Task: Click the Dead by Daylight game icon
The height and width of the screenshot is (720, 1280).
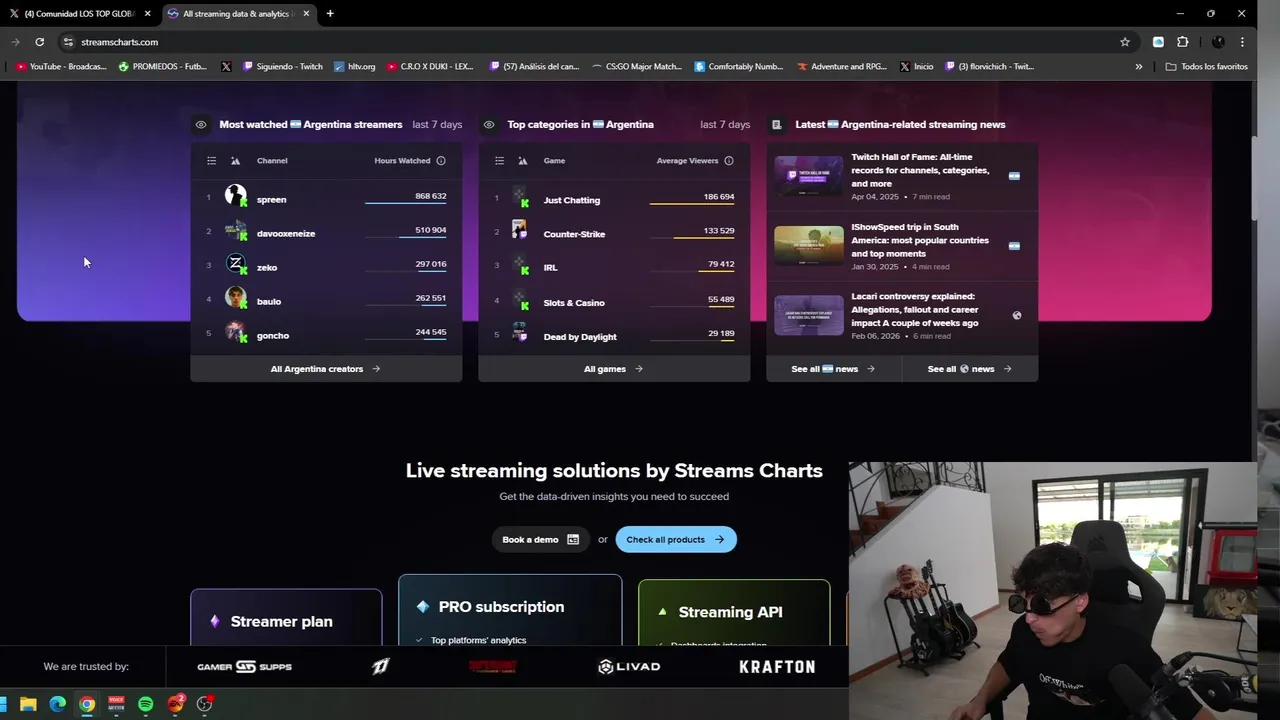Action: pos(520,333)
